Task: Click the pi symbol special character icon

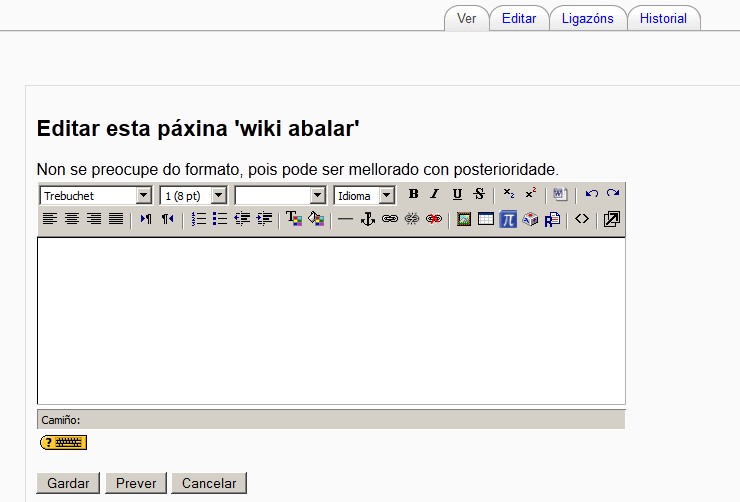Action: tap(508, 219)
